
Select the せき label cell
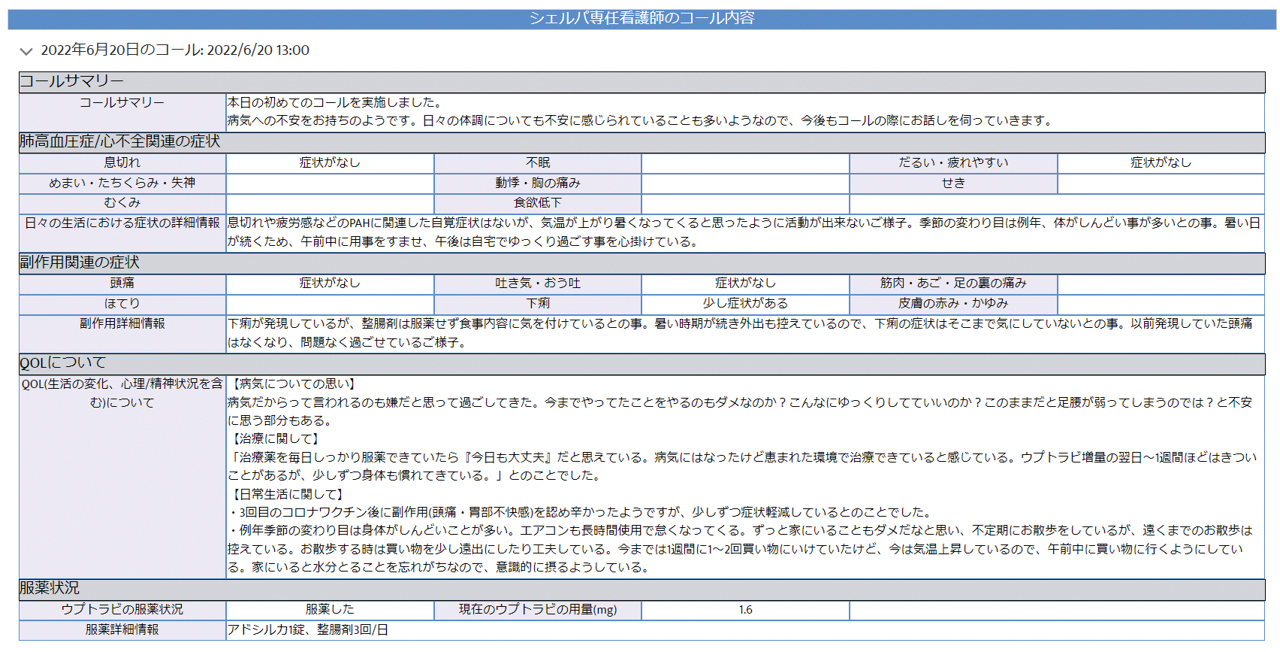coord(953,183)
